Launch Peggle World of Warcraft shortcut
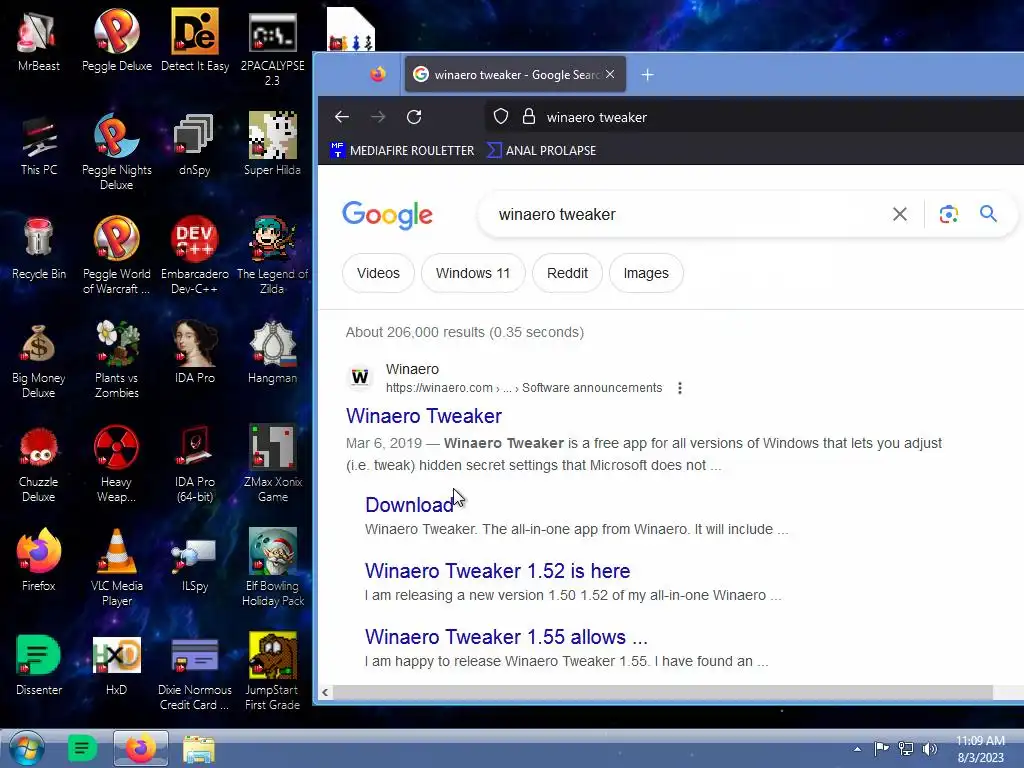 [x=116, y=255]
